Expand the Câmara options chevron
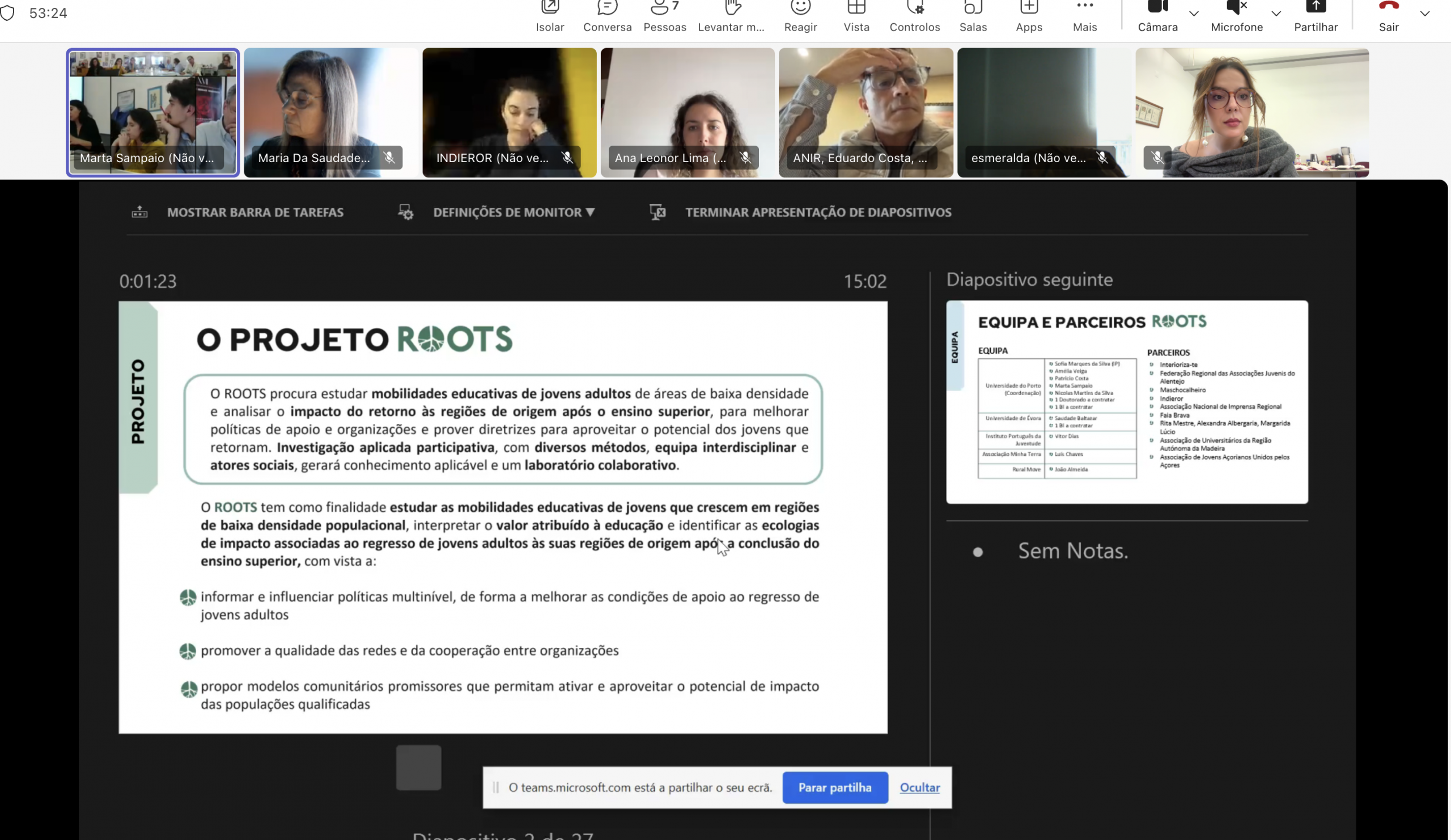 [x=1194, y=14]
